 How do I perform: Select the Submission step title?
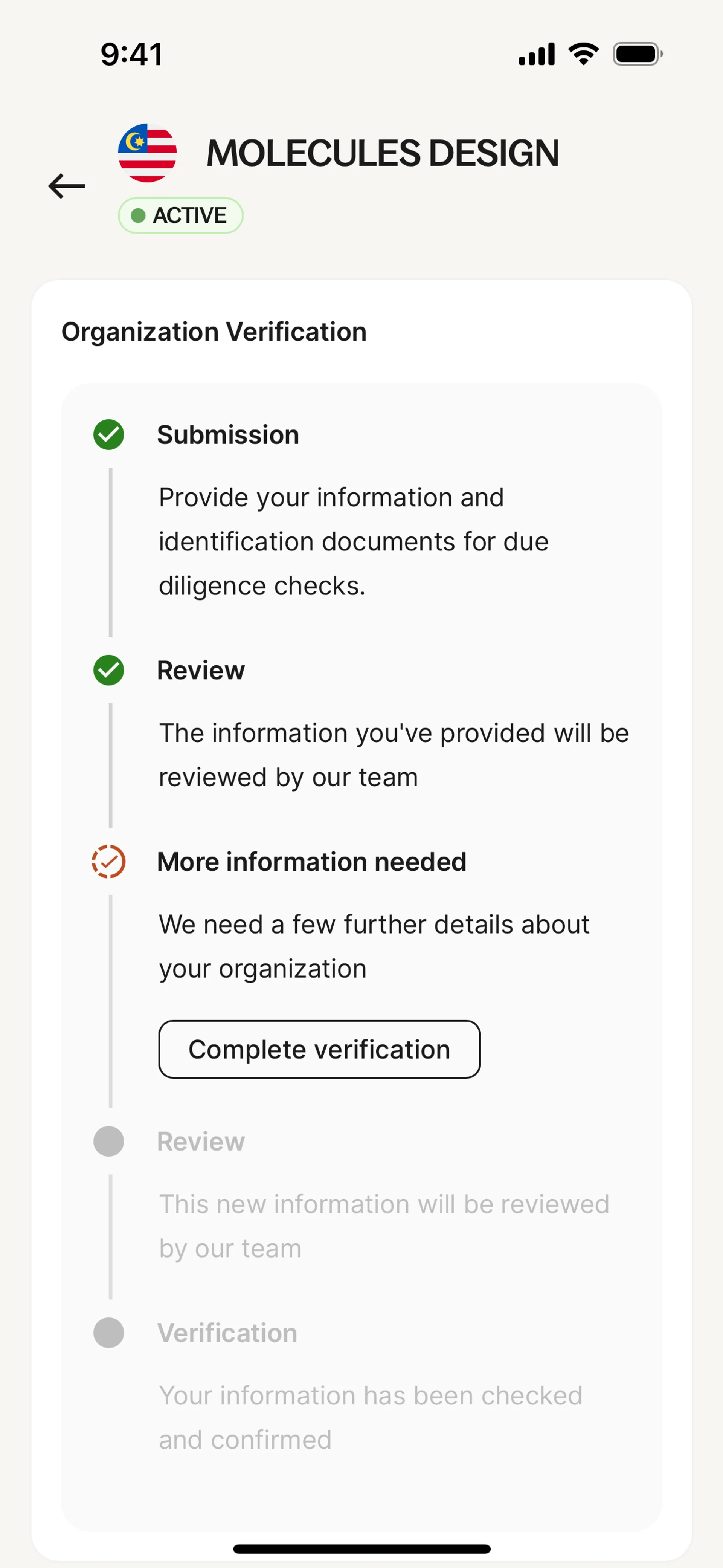pos(228,435)
